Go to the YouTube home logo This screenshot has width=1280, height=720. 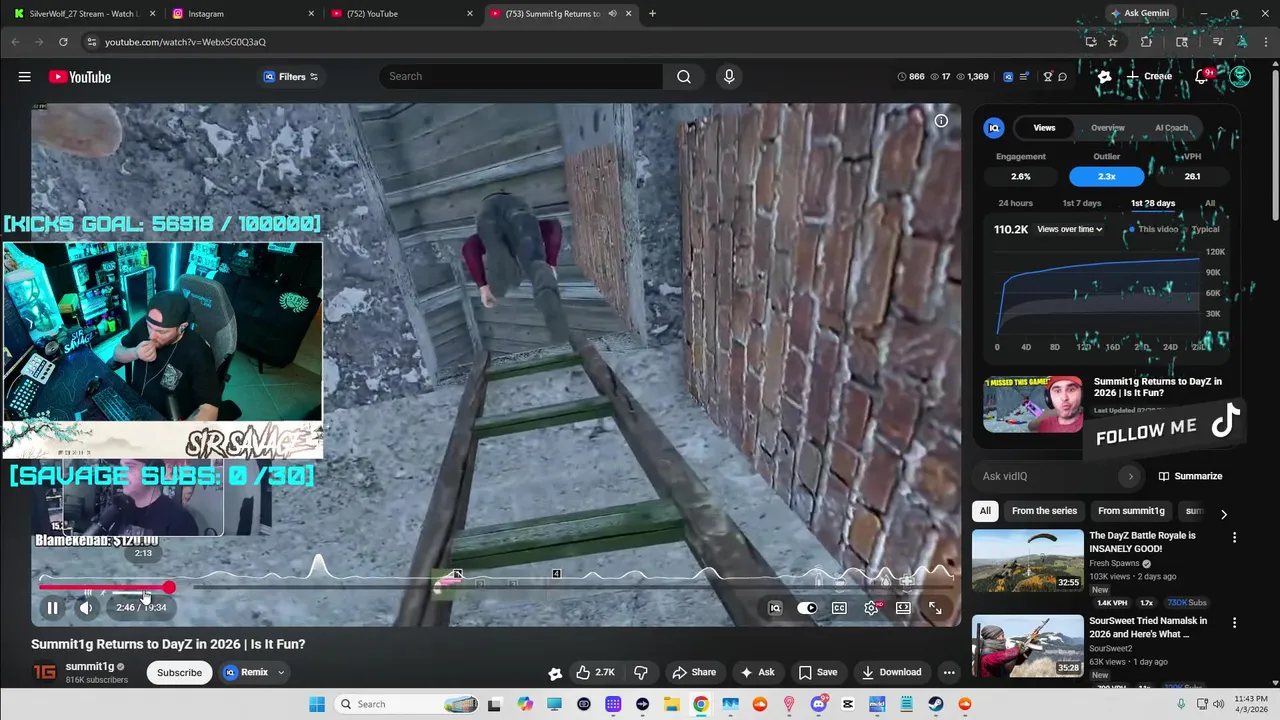(79, 77)
